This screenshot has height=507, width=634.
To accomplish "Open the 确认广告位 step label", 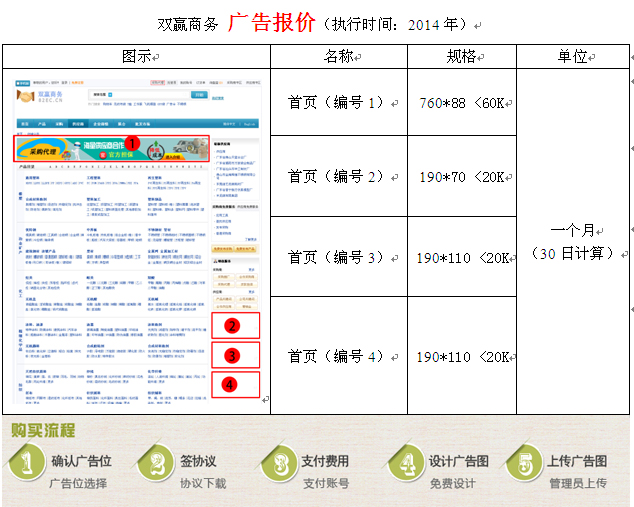I will tap(81, 461).
